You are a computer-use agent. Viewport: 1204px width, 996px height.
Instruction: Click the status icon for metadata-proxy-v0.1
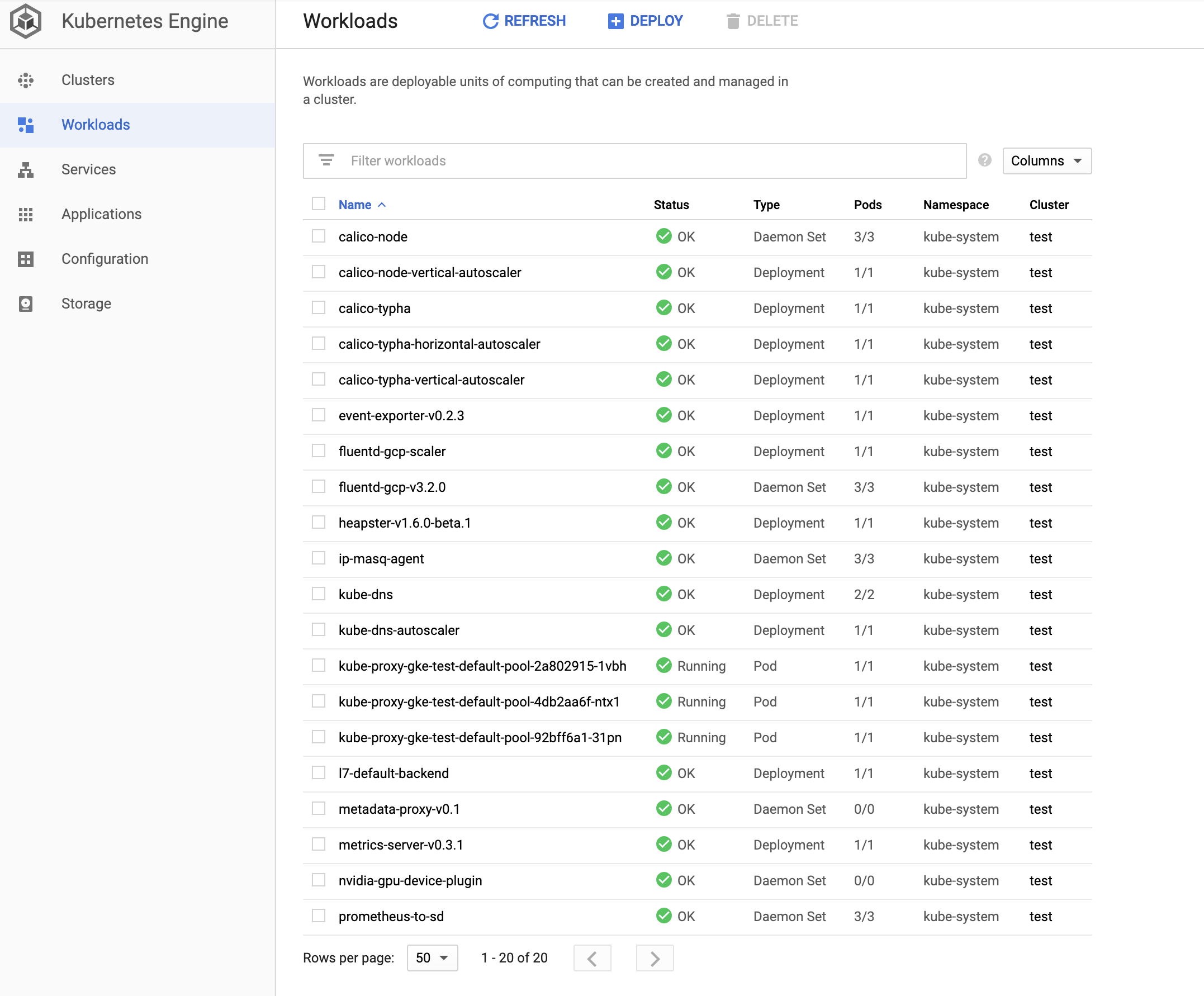point(664,809)
